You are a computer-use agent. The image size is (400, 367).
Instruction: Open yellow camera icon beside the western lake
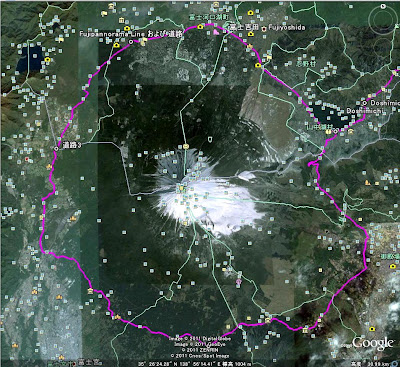tap(47, 60)
